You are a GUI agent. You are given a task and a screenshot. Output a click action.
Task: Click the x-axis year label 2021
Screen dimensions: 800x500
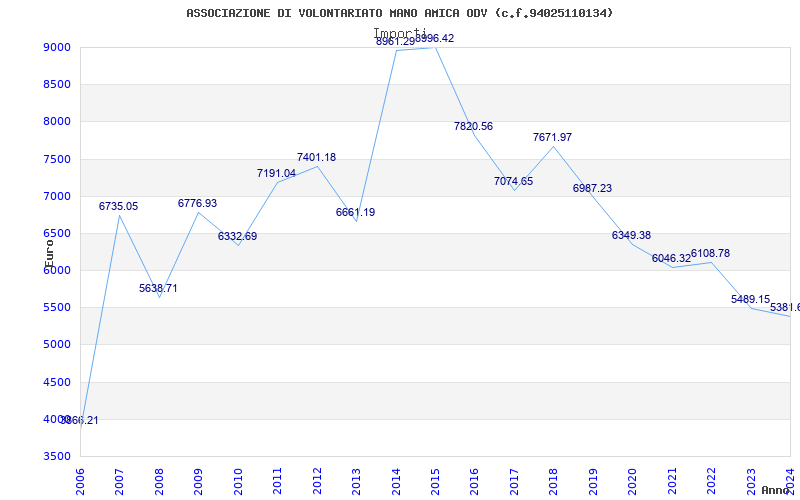click(x=672, y=480)
